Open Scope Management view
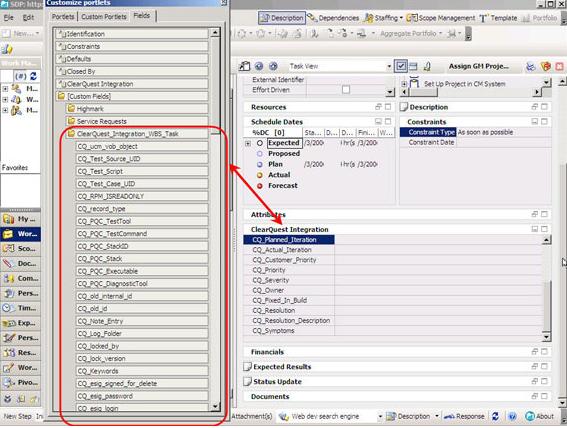Screen dimensions: 567x428 point(441,18)
